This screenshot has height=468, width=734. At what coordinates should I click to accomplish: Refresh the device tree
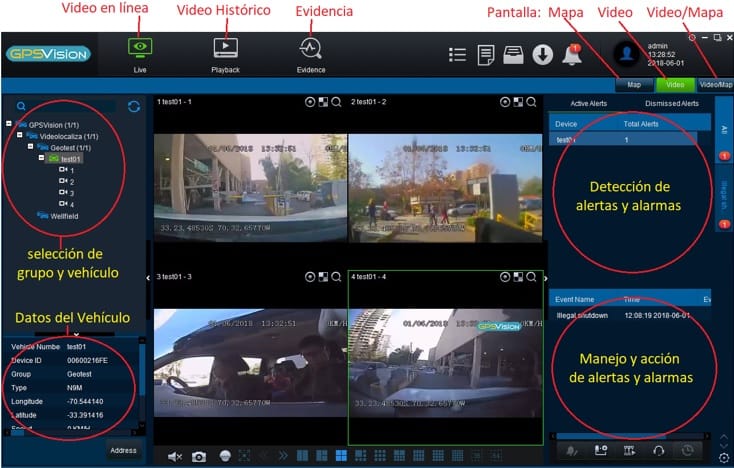(134, 106)
